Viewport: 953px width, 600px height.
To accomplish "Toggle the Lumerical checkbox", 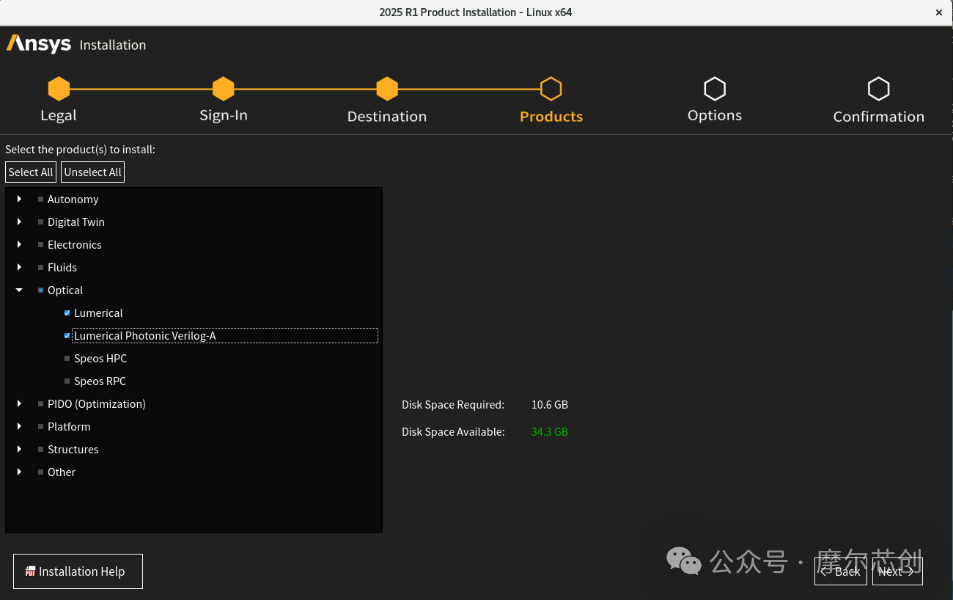I will (67, 313).
